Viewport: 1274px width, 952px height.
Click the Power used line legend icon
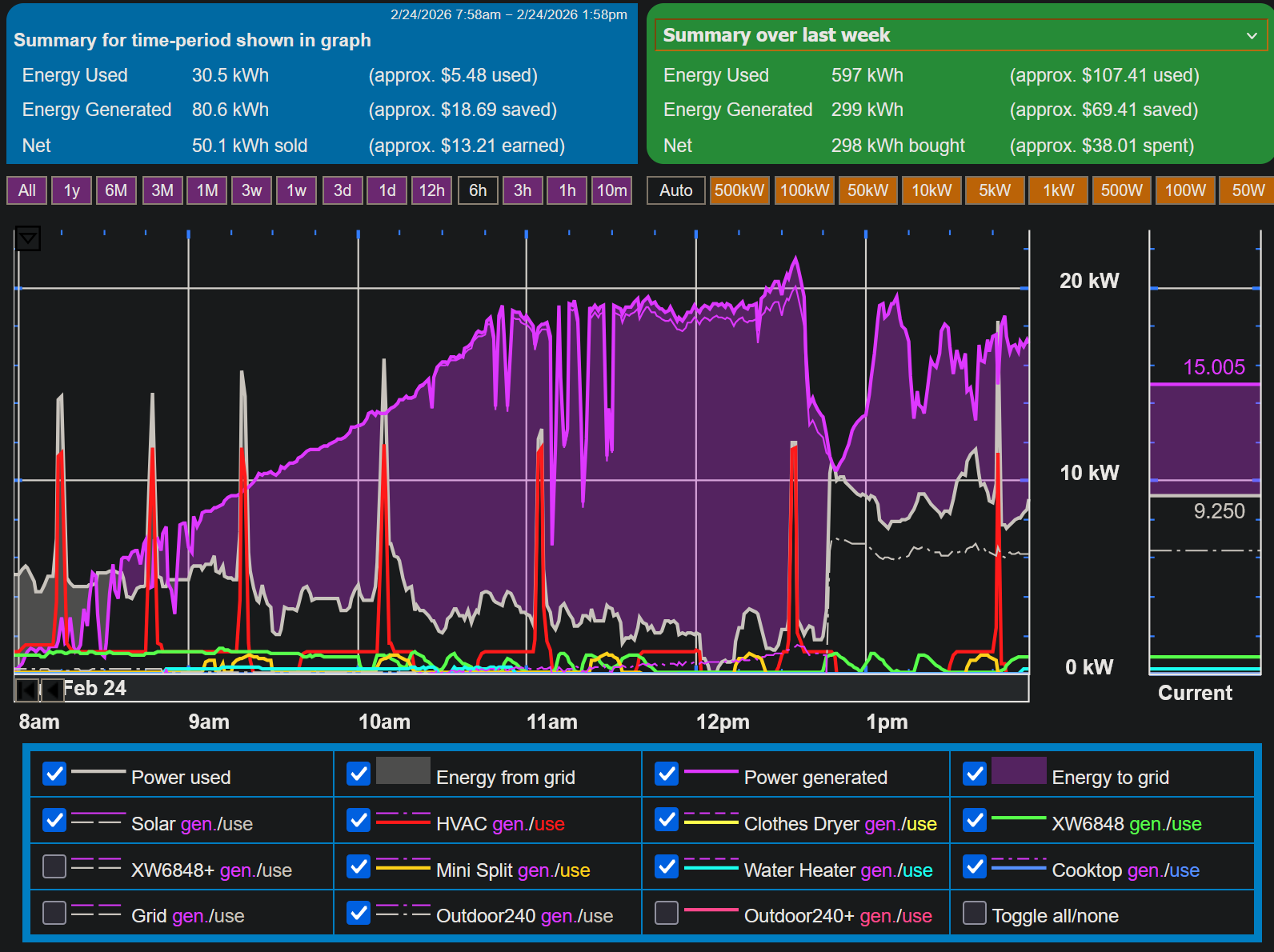tap(98, 772)
